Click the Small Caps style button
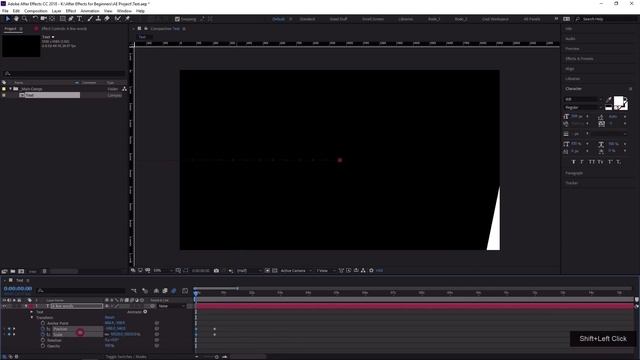This screenshot has width=640, height=360. pos(600,162)
